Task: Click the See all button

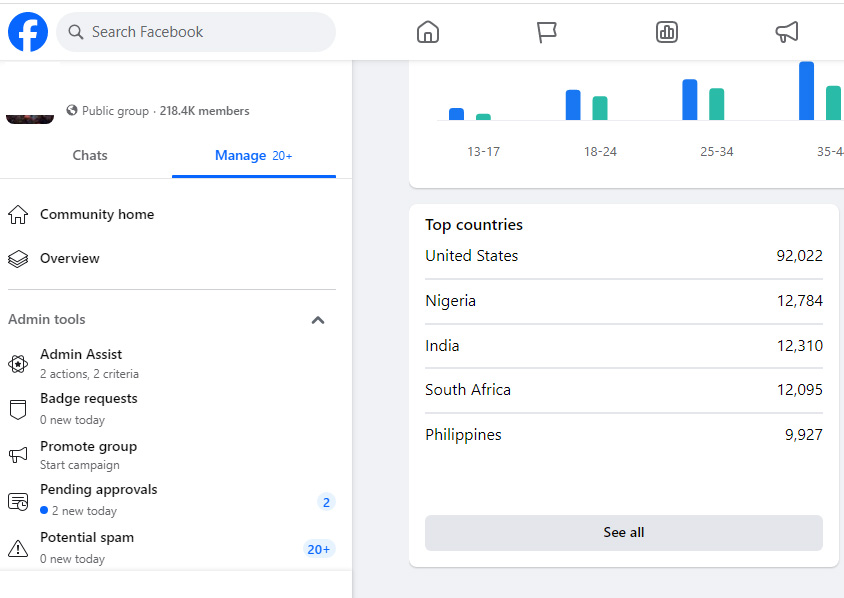Action: [623, 532]
